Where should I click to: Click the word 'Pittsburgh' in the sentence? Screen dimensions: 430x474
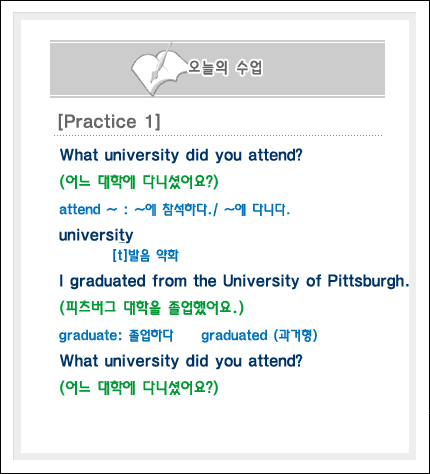tap(366, 281)
